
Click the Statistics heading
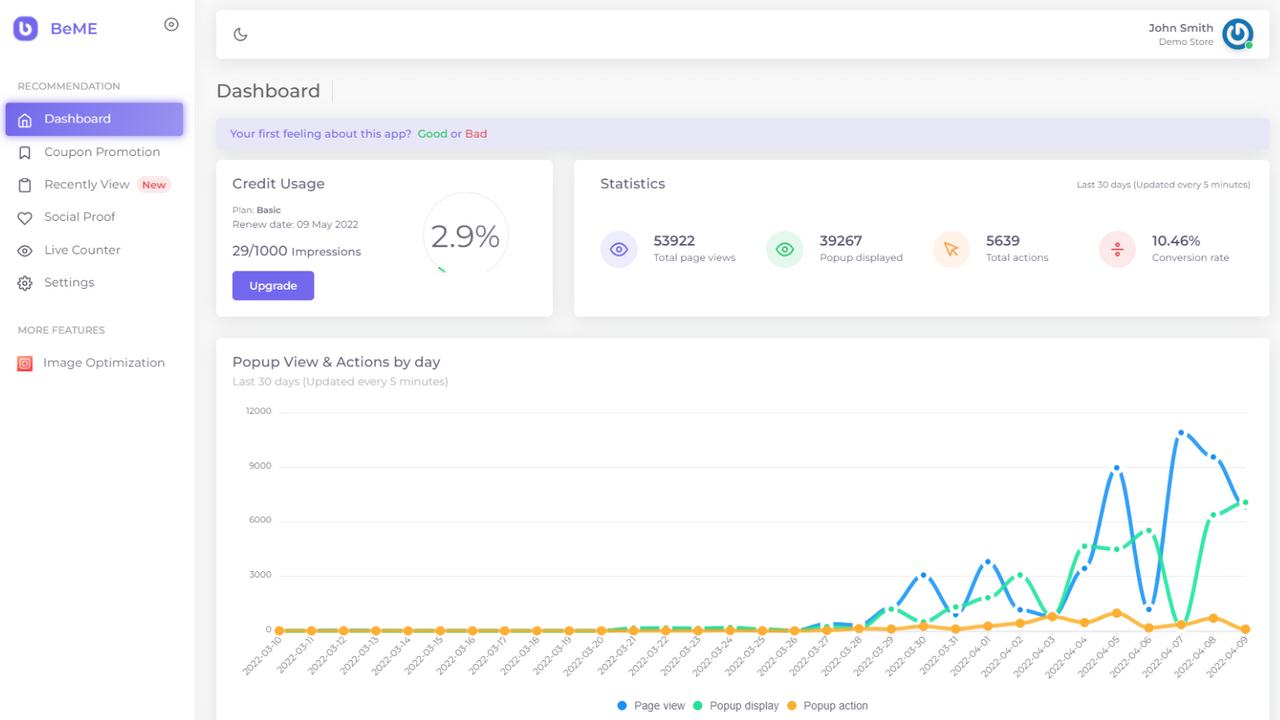[x=633, y=184]
